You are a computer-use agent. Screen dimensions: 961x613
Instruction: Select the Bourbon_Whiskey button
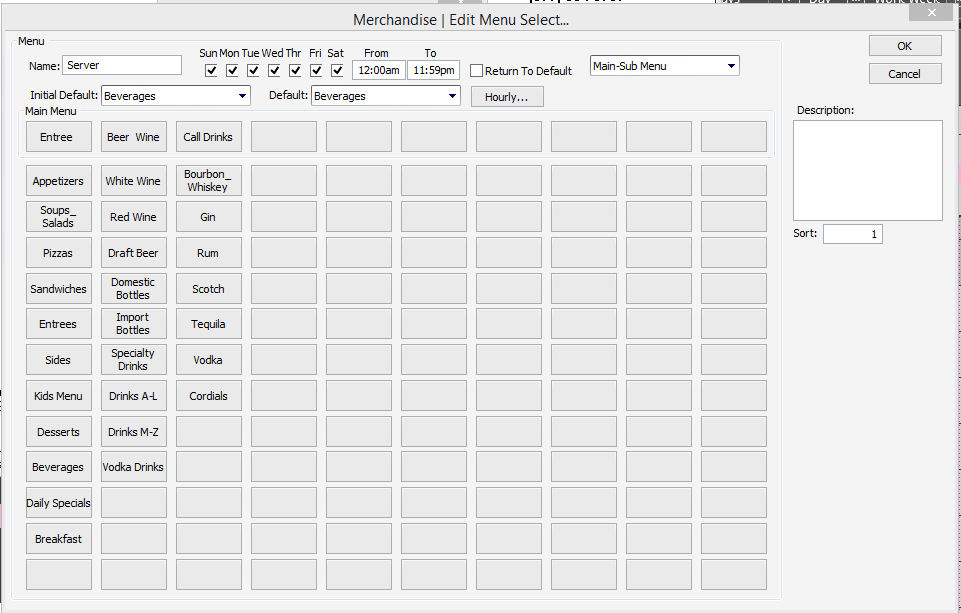tap(208, 181)
